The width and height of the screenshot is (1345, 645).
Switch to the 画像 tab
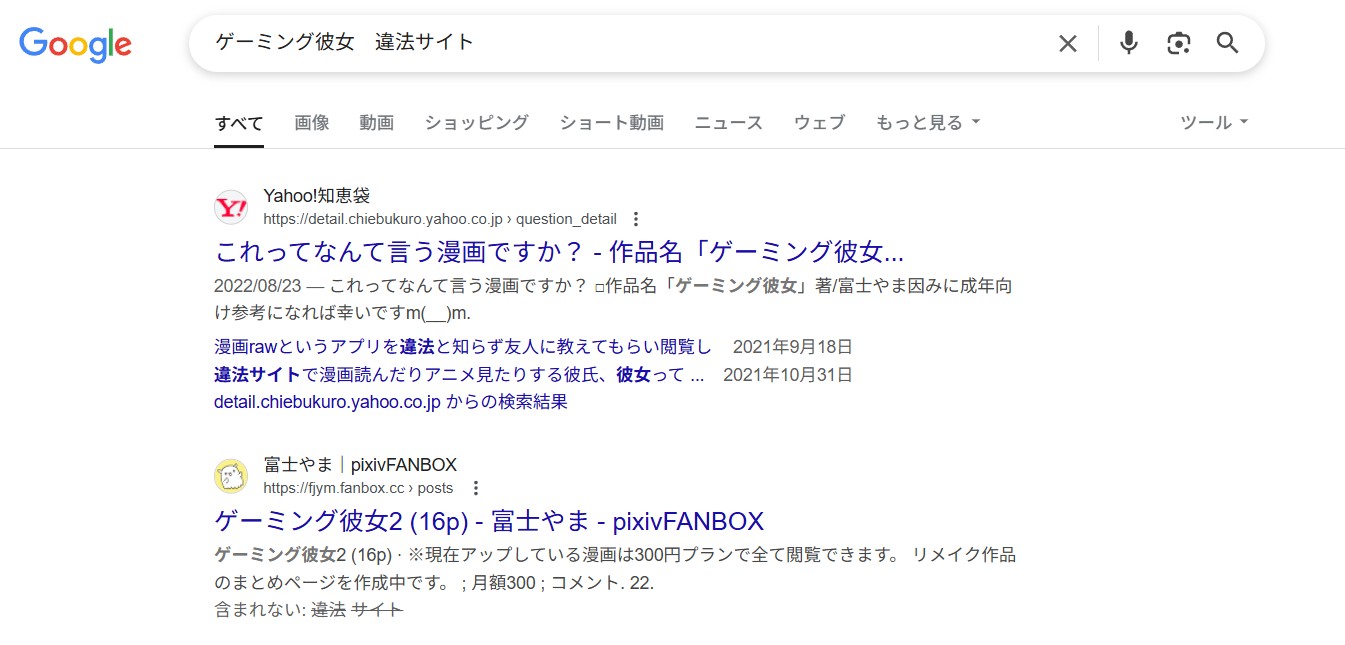(311, 121)
